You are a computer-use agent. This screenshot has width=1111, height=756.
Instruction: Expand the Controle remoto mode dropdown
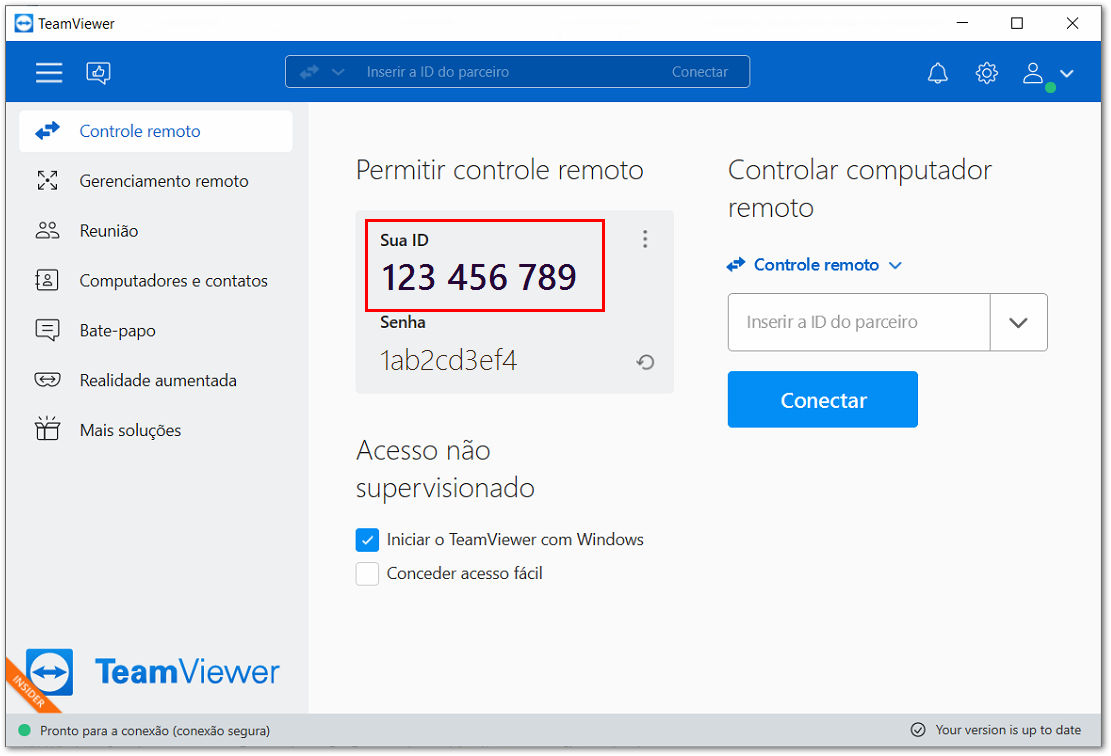tap(815, 265)
